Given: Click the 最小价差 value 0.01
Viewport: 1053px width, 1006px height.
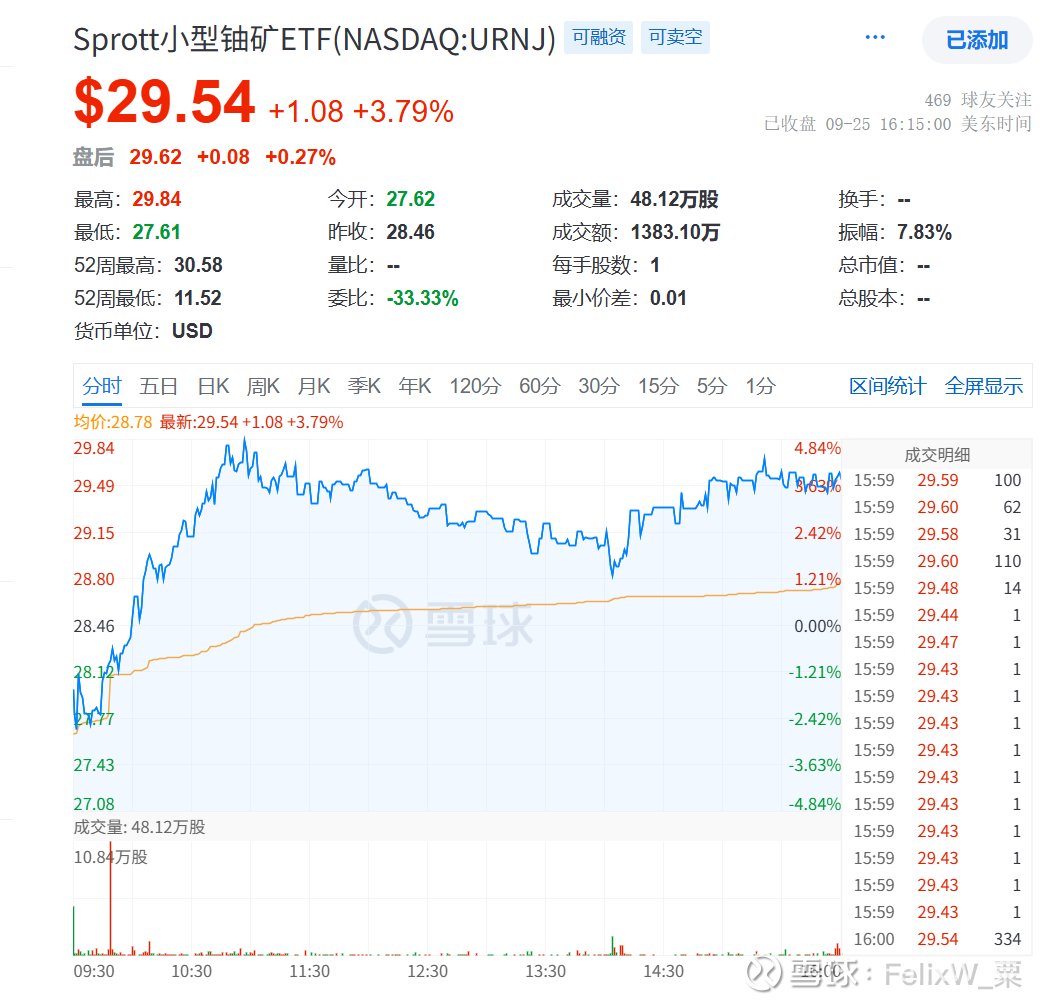Looking at the screenshot, I should 668,298.
